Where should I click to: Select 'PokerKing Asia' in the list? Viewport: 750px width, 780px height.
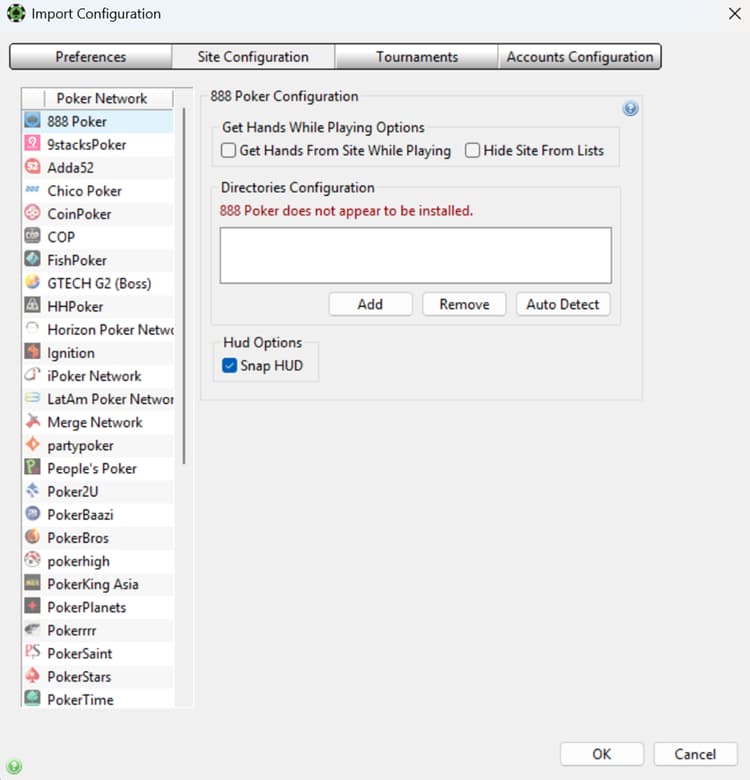click(x=98, y=584)
